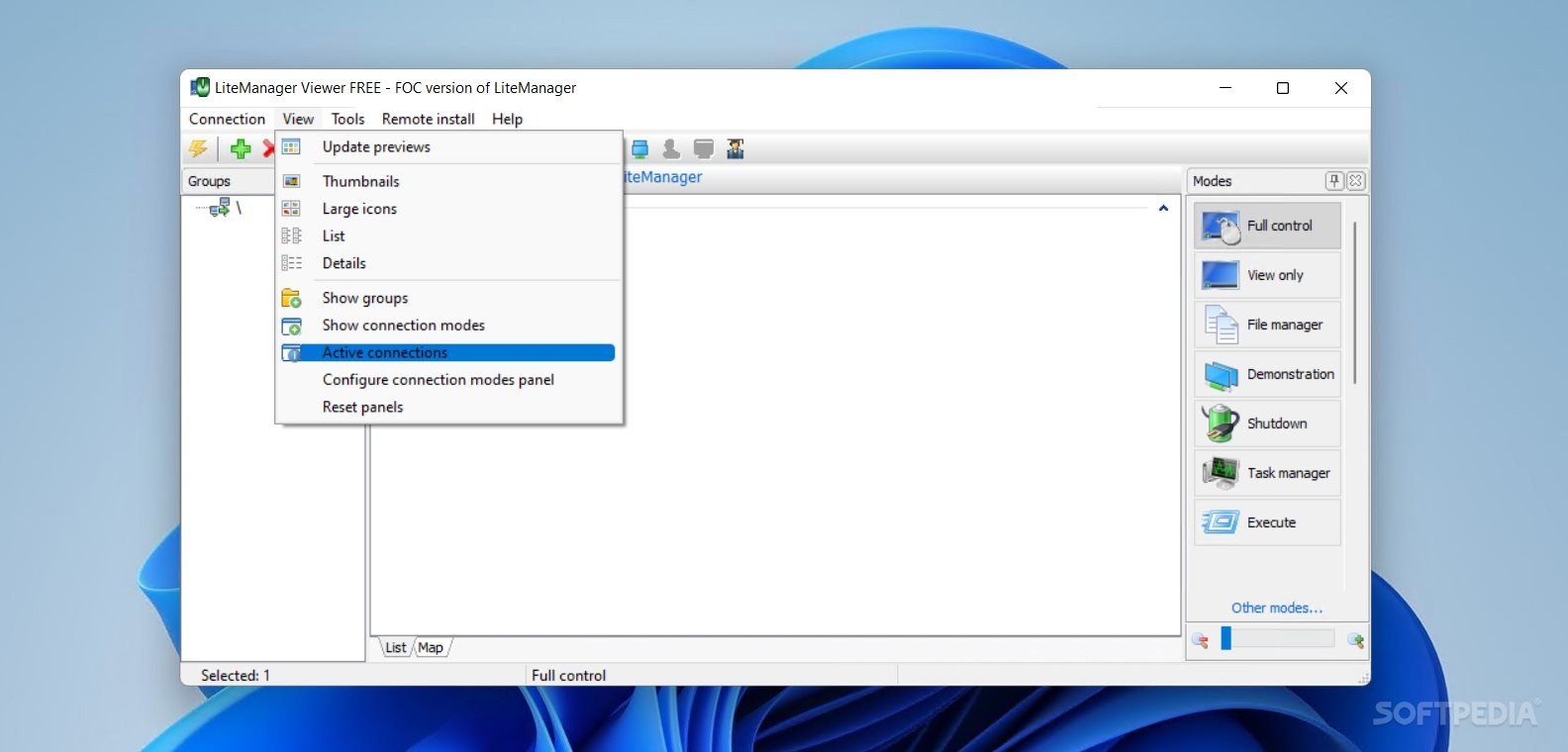Click the green plus add connection icon
The width and height of the screenshot is (1568, 752).
click(x=241, y=149)
